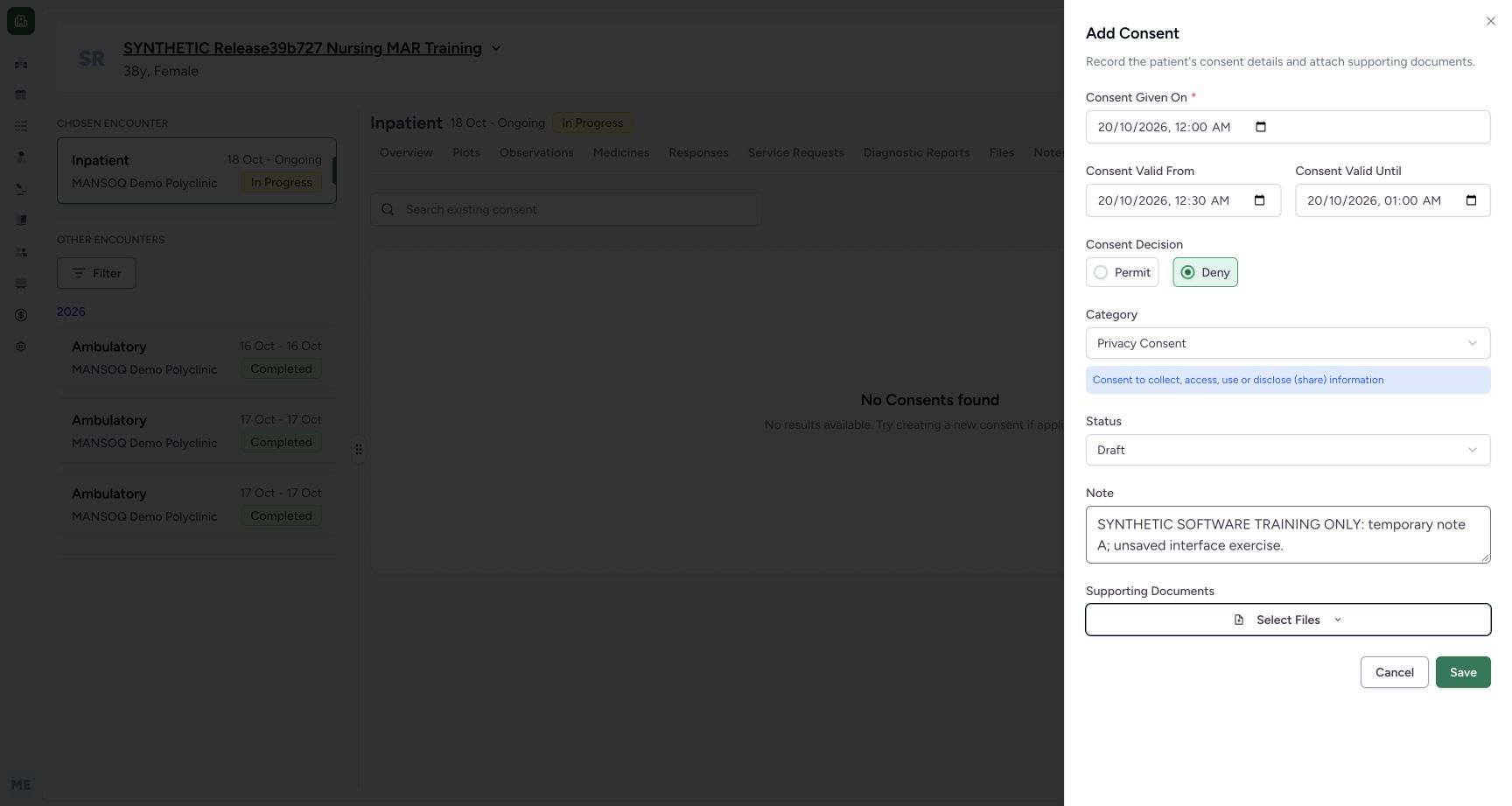Image resolution: width=1512 pixels, height=806 pixels.
Task: Open calendar picker for Consent Valid Until
Action: tap(1472, 200)
